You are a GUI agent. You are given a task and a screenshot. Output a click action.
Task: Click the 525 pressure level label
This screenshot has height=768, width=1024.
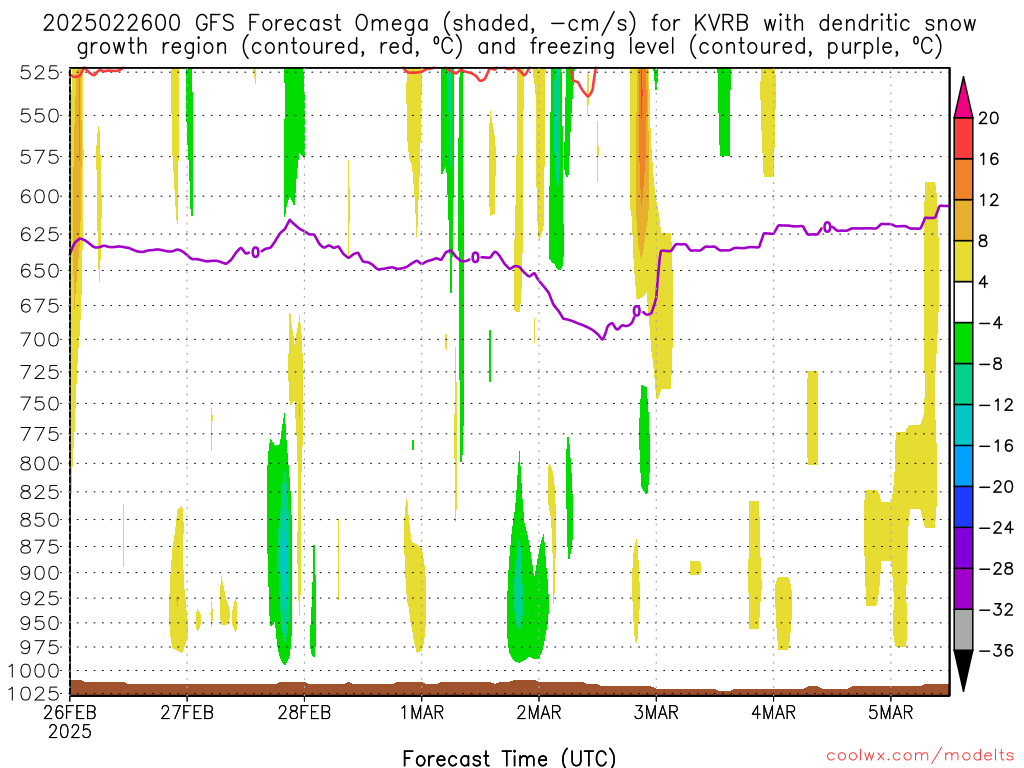[x=40, y=72]
